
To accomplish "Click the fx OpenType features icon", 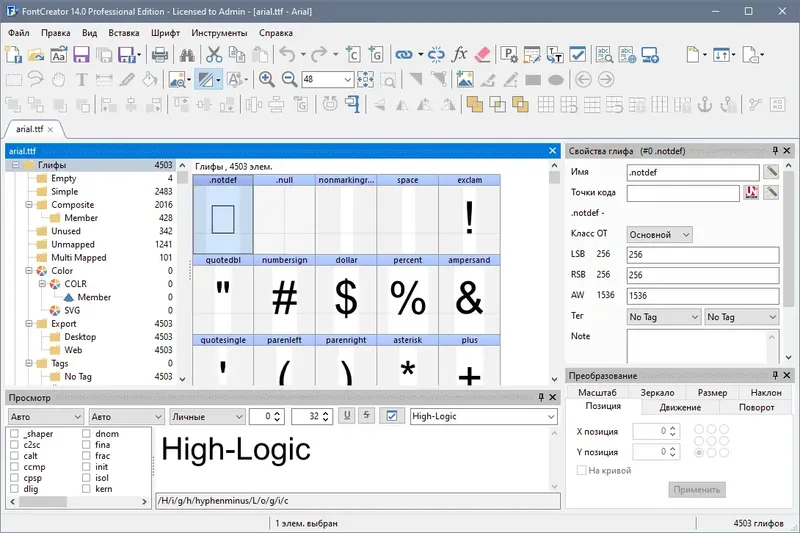I will point(459,55).
